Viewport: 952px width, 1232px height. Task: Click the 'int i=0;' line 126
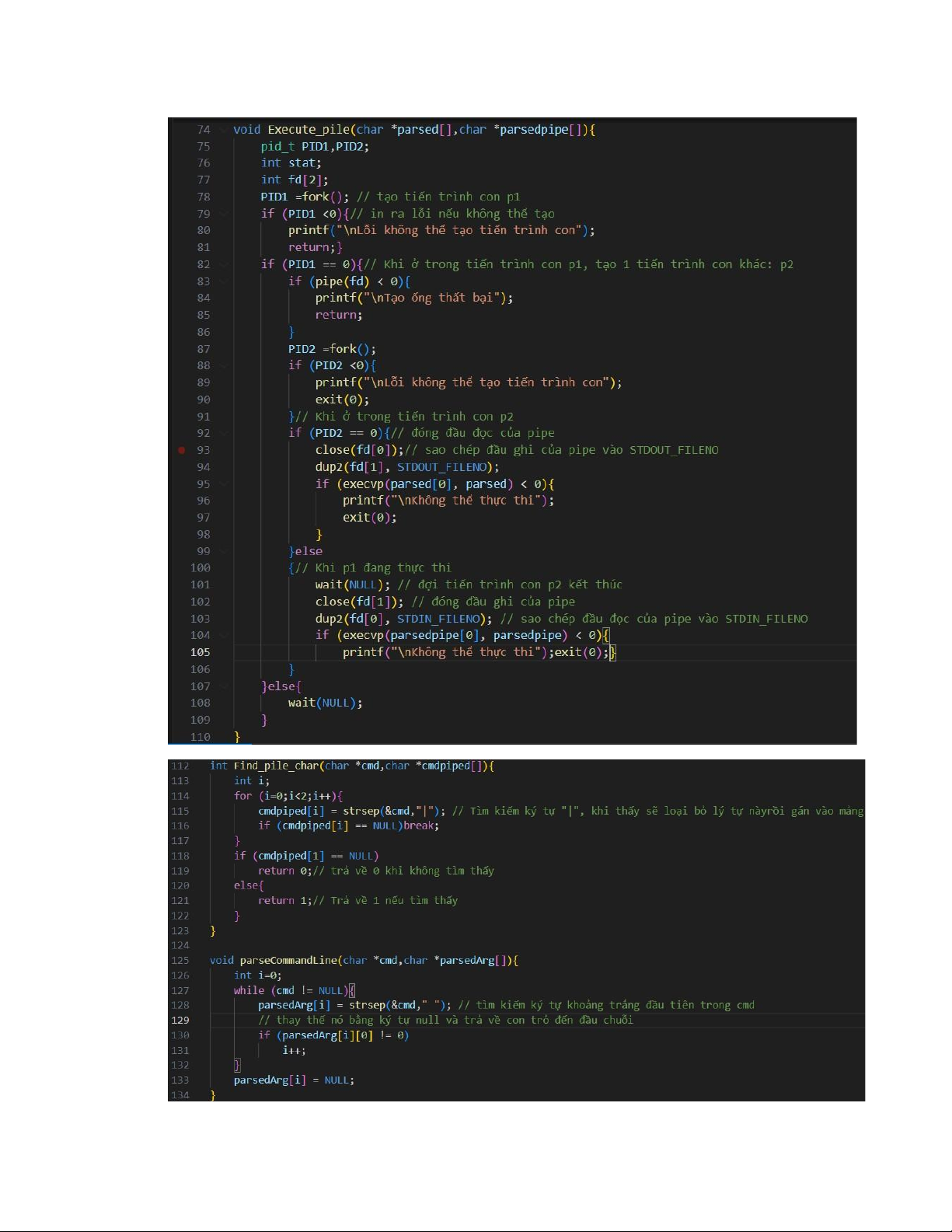pos(258,975)
